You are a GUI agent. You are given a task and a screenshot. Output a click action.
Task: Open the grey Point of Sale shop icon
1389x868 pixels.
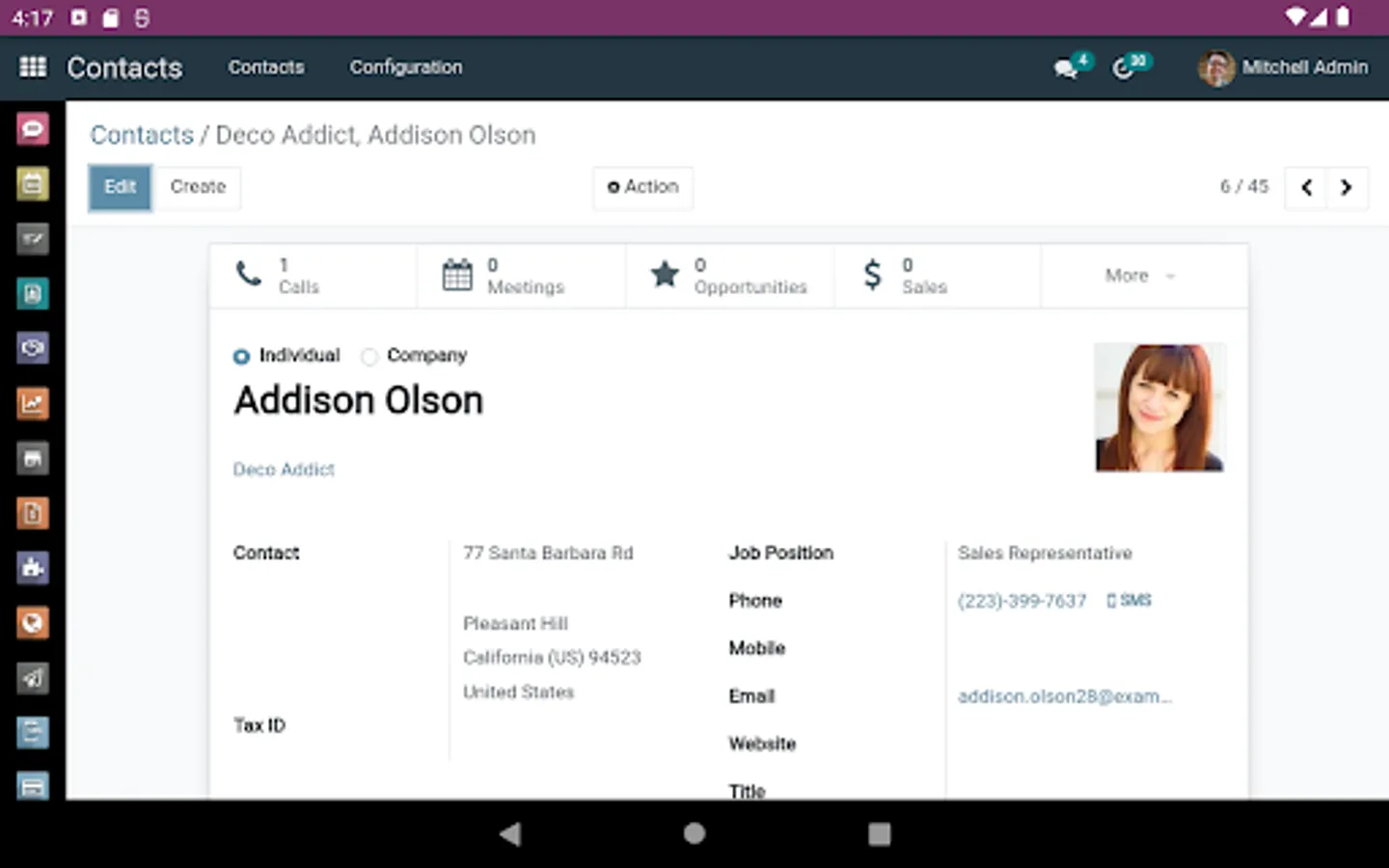pyautogui.click(x=33, y=458)
